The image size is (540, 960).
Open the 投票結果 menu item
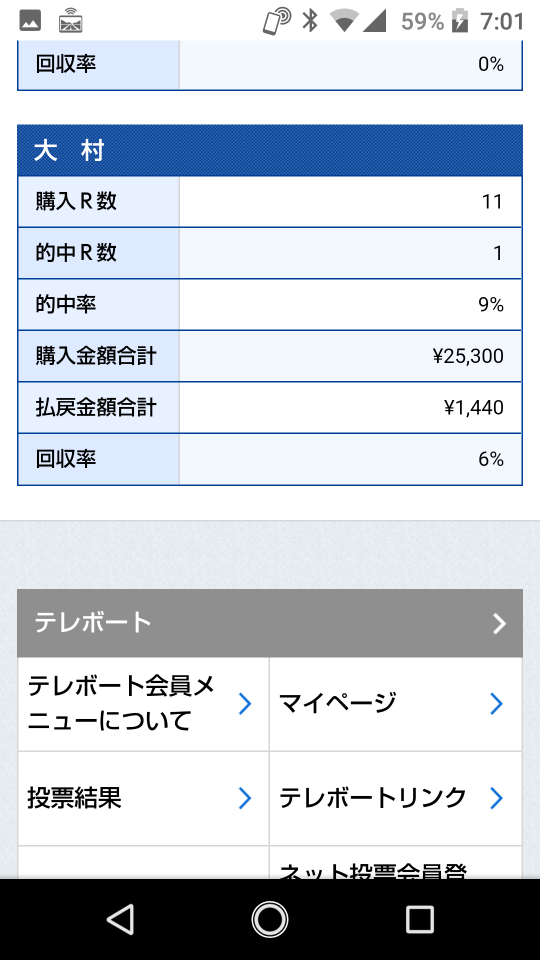click(x=143, y=798)
